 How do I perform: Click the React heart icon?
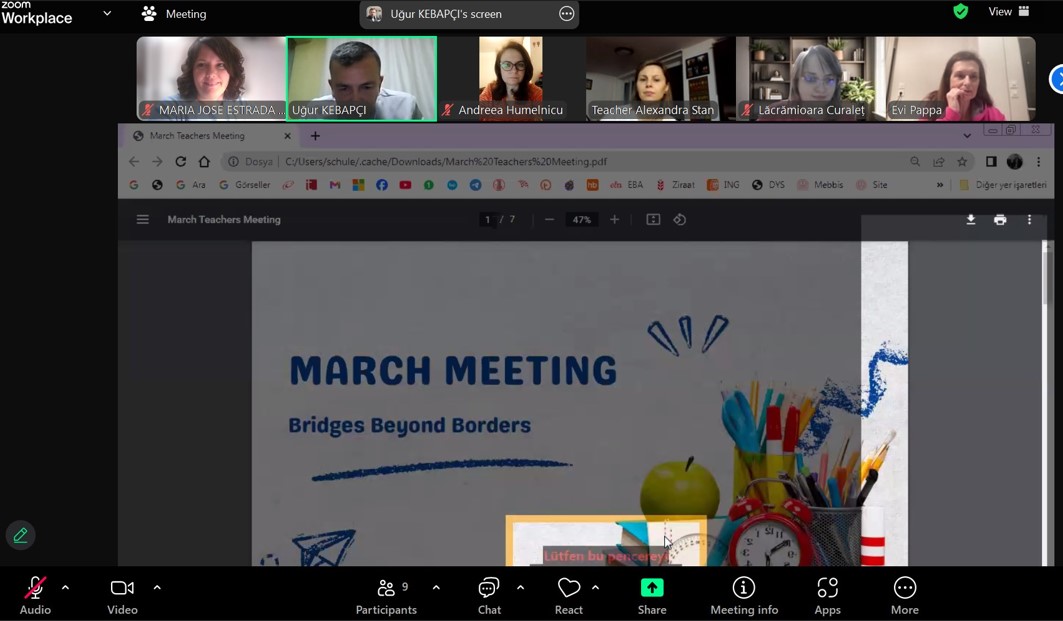[569, 596]
